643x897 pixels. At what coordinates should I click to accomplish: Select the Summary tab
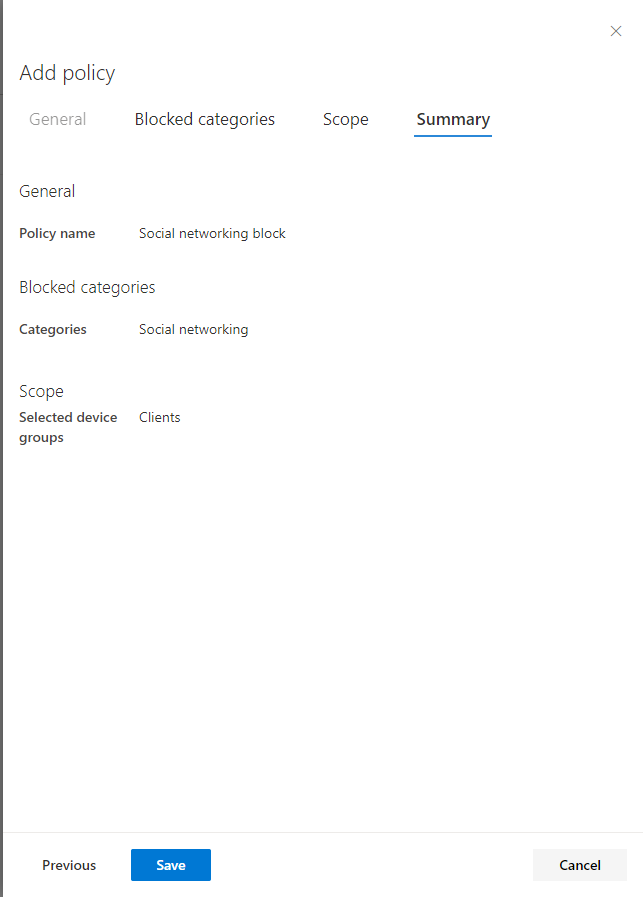[x=453, y=119]
